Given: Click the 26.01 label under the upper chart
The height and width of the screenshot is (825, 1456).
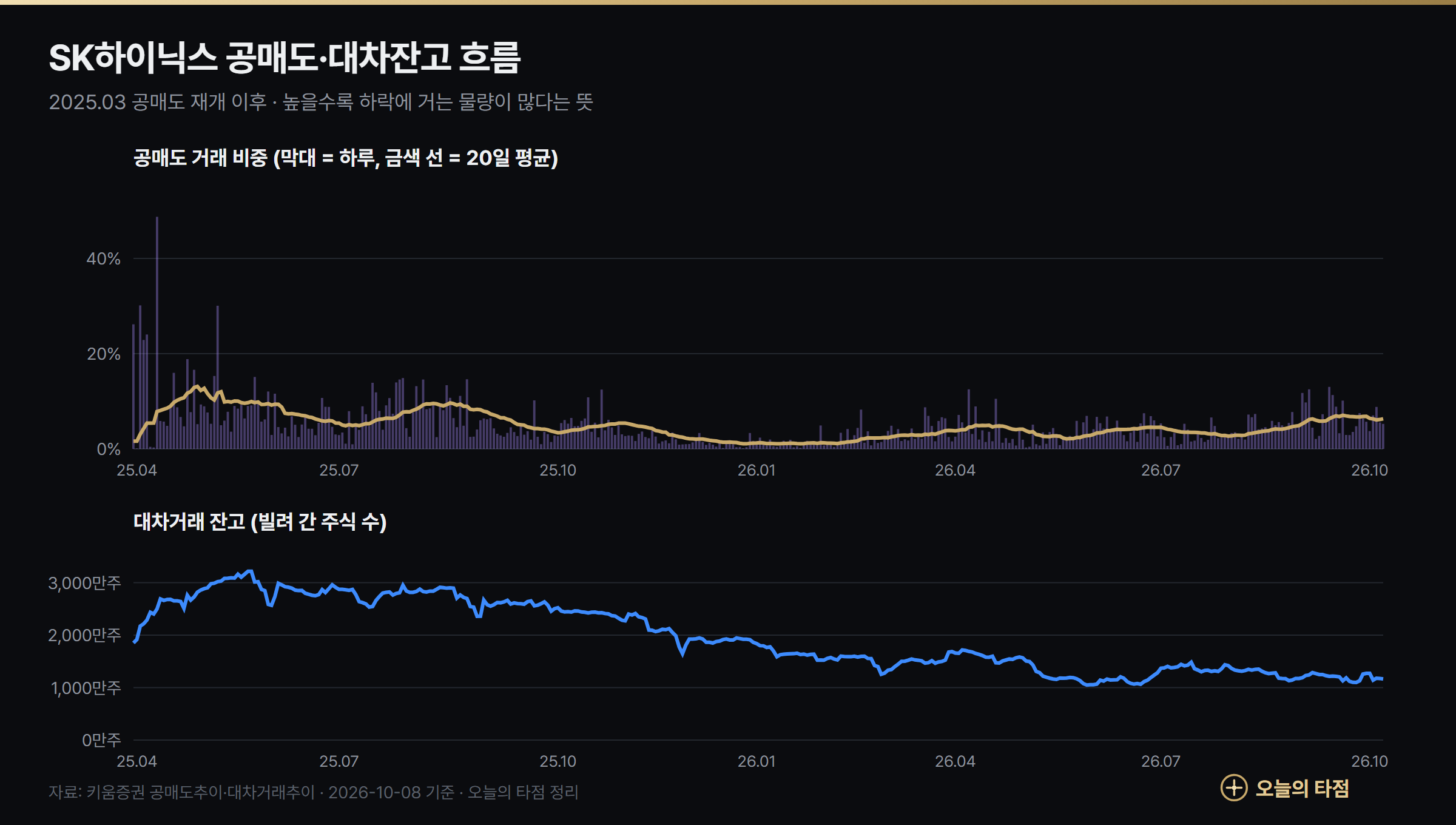Looking at the screenshot, I should tap(757, 470).
